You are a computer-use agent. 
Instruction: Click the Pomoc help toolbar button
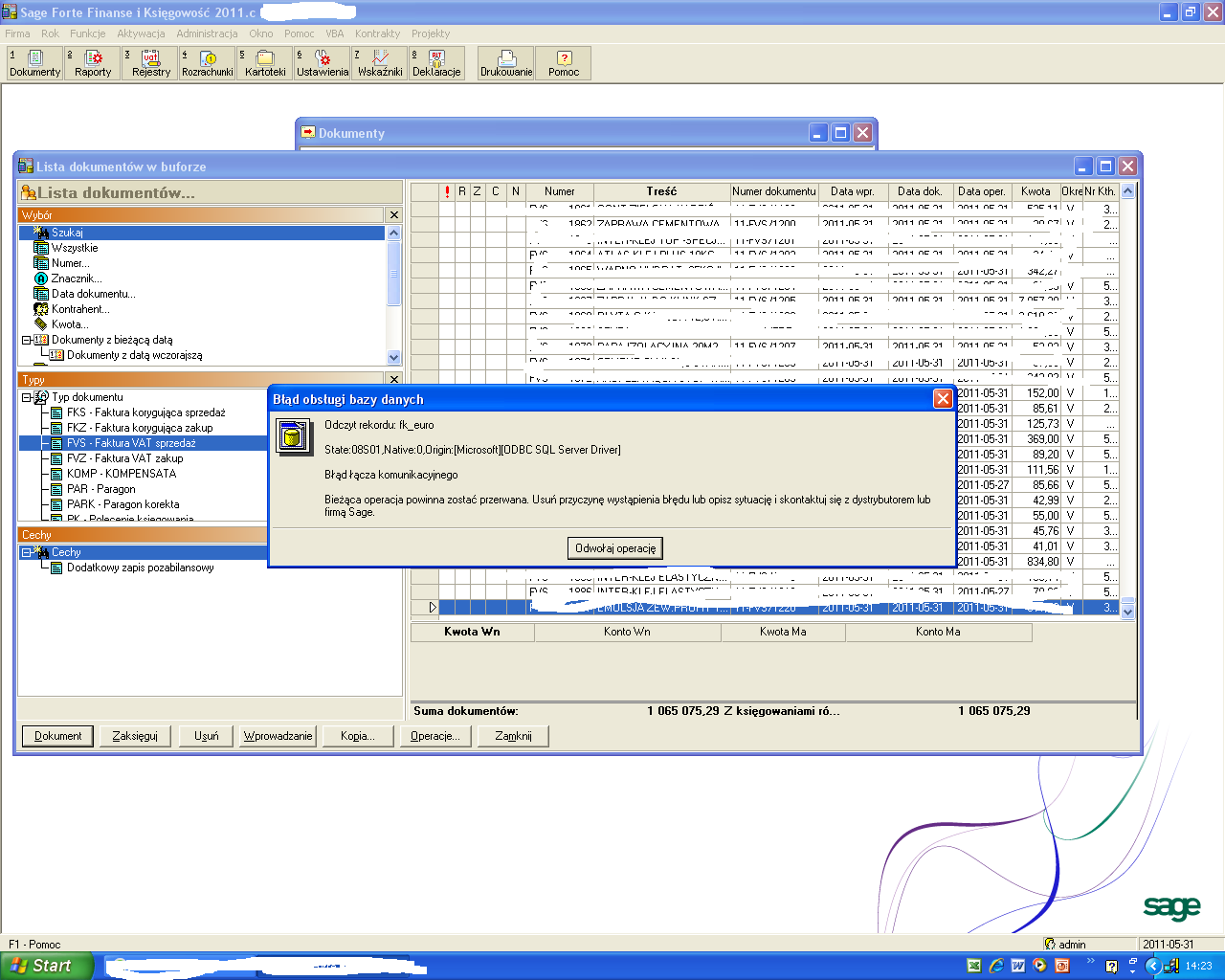pyautogui.click(x=564, y=63)
